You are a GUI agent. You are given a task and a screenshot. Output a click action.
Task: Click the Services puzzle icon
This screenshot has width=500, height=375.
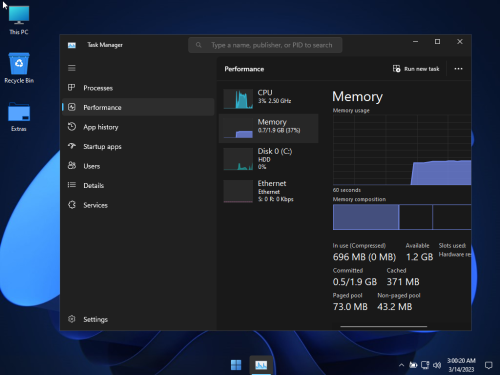pyautogui.click(x=72, y=205)
